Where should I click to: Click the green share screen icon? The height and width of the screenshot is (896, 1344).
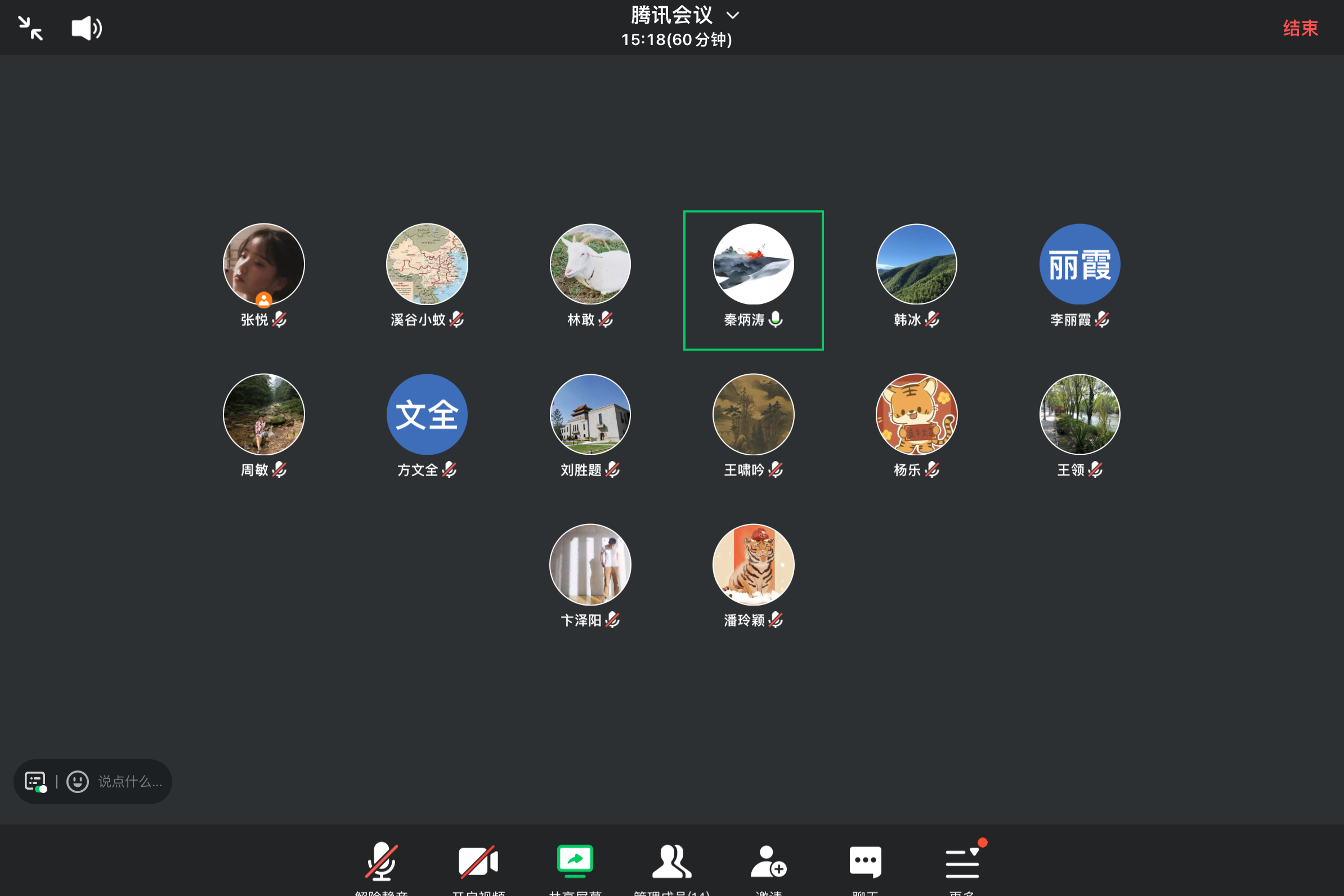click(x=575, y=861)
